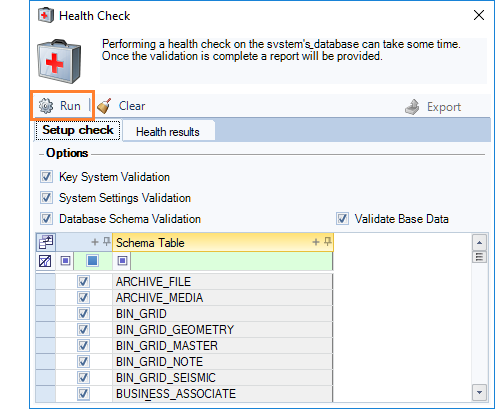The image size is (495, 409).
Task: Uncheck the BIN_GRID_MASTER row checkbox
Action: coord(83,345)
